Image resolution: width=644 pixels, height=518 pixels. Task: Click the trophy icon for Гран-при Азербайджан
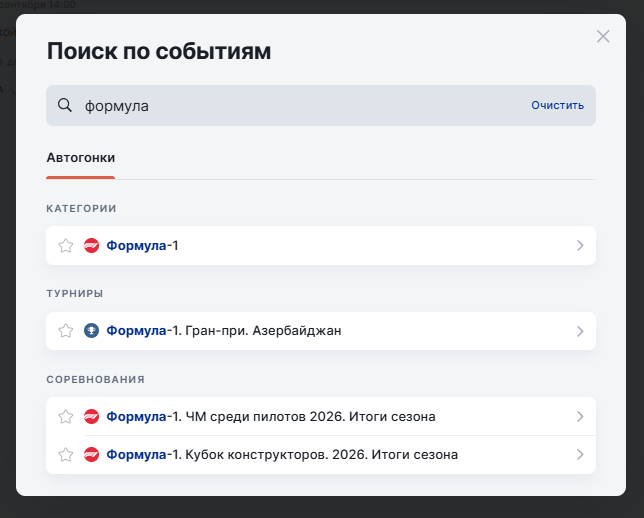pyautogui.click(x=91, y=331)
